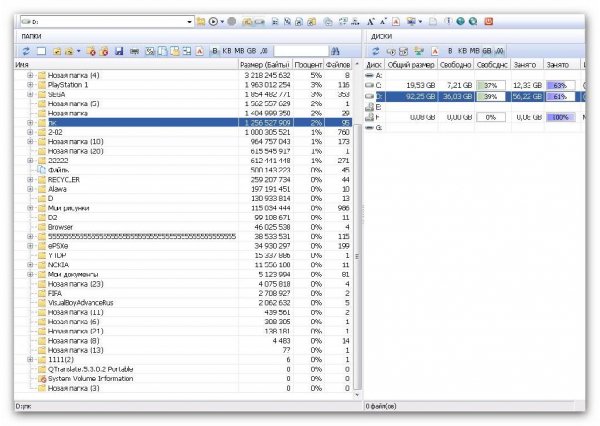Toggle KB size units in folders toolbar
The height and width of the screenshot is (426, 600).
[x=227, y=51]
